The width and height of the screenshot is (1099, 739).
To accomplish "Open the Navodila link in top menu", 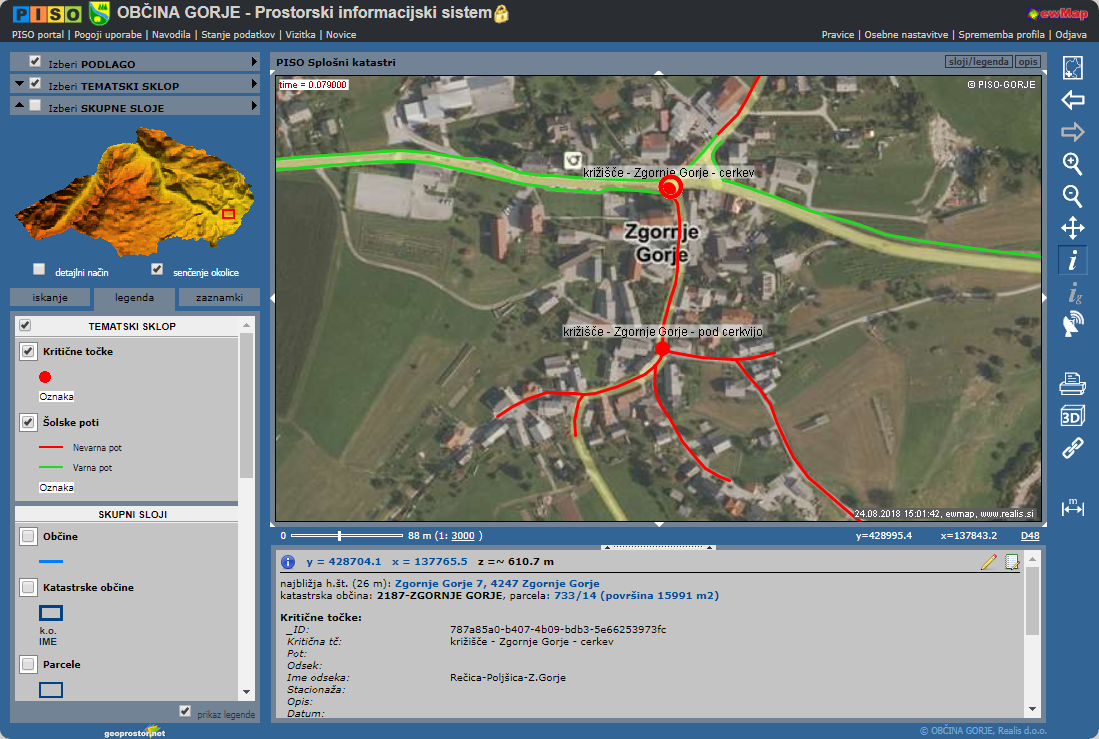I will [x=172, y=34].
